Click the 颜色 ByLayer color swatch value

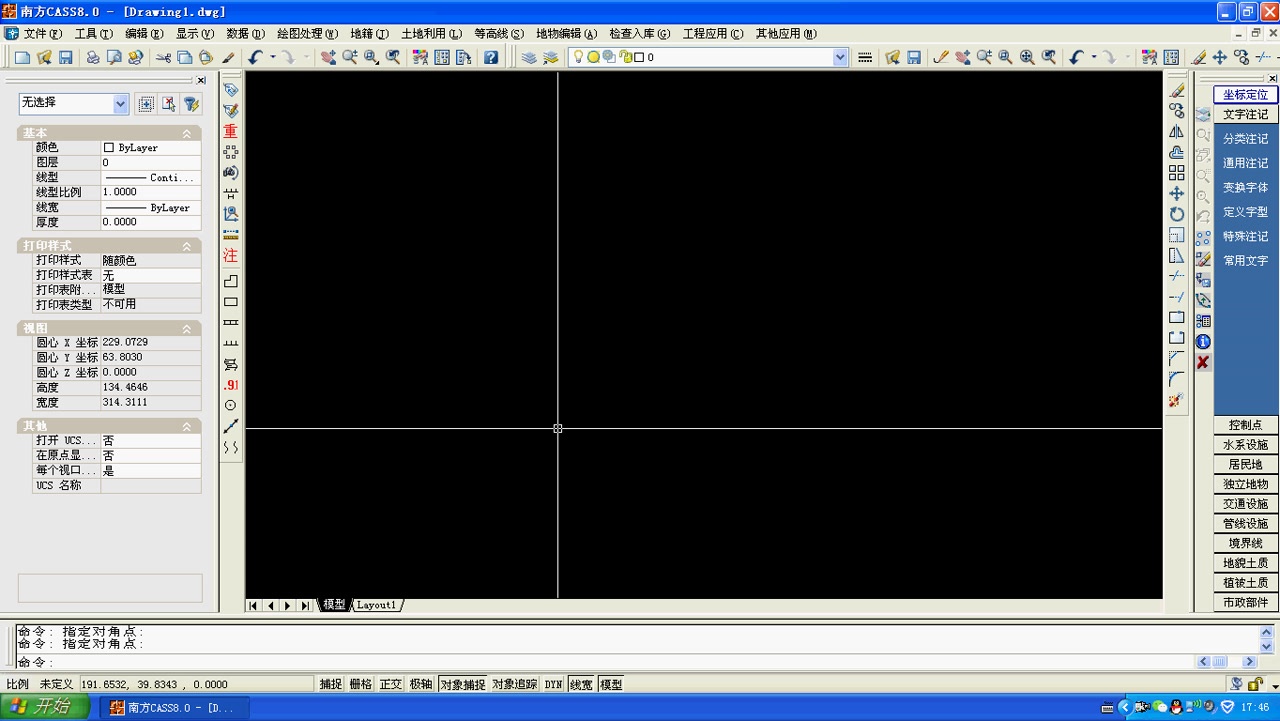[151, 147]
